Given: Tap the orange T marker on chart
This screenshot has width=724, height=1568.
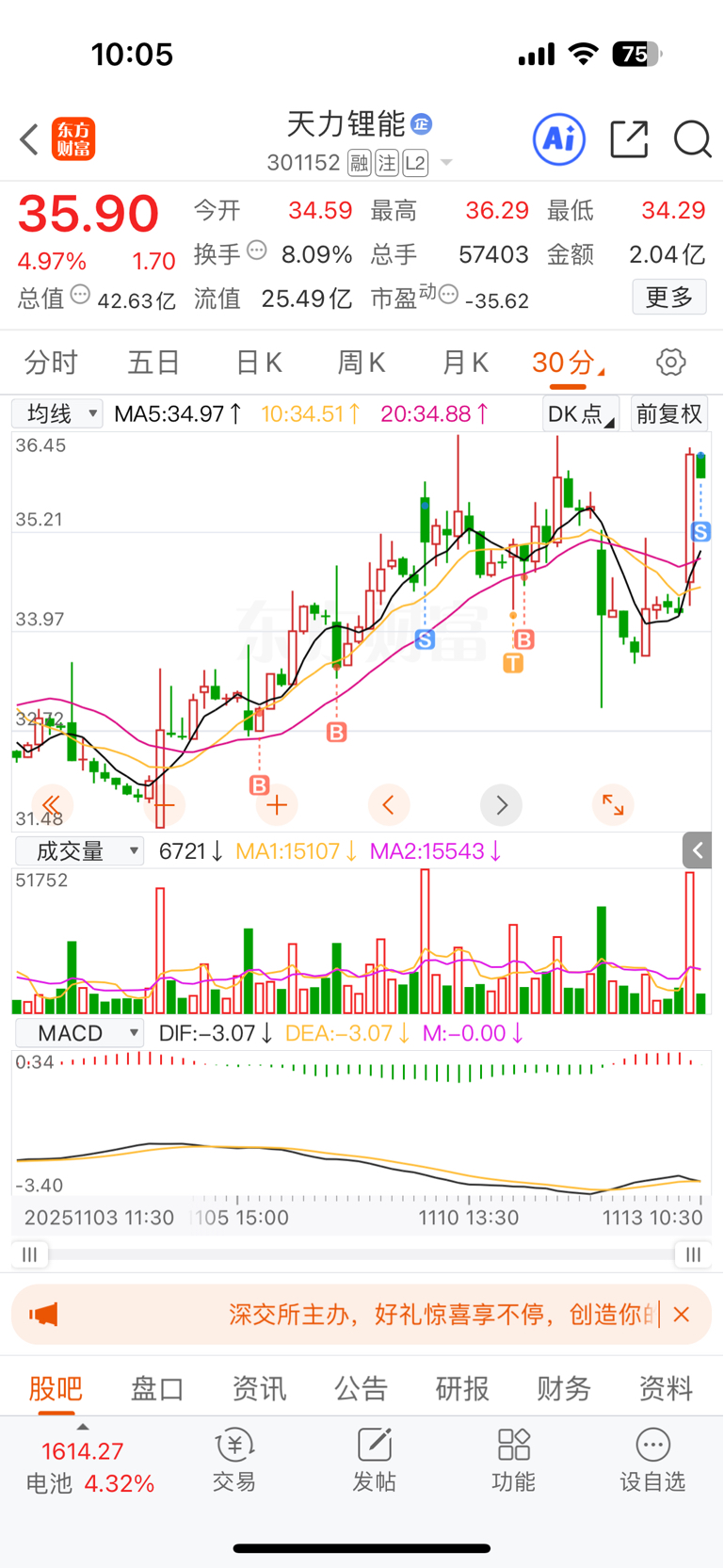Looking at the screenshot, I should (513, 663).
